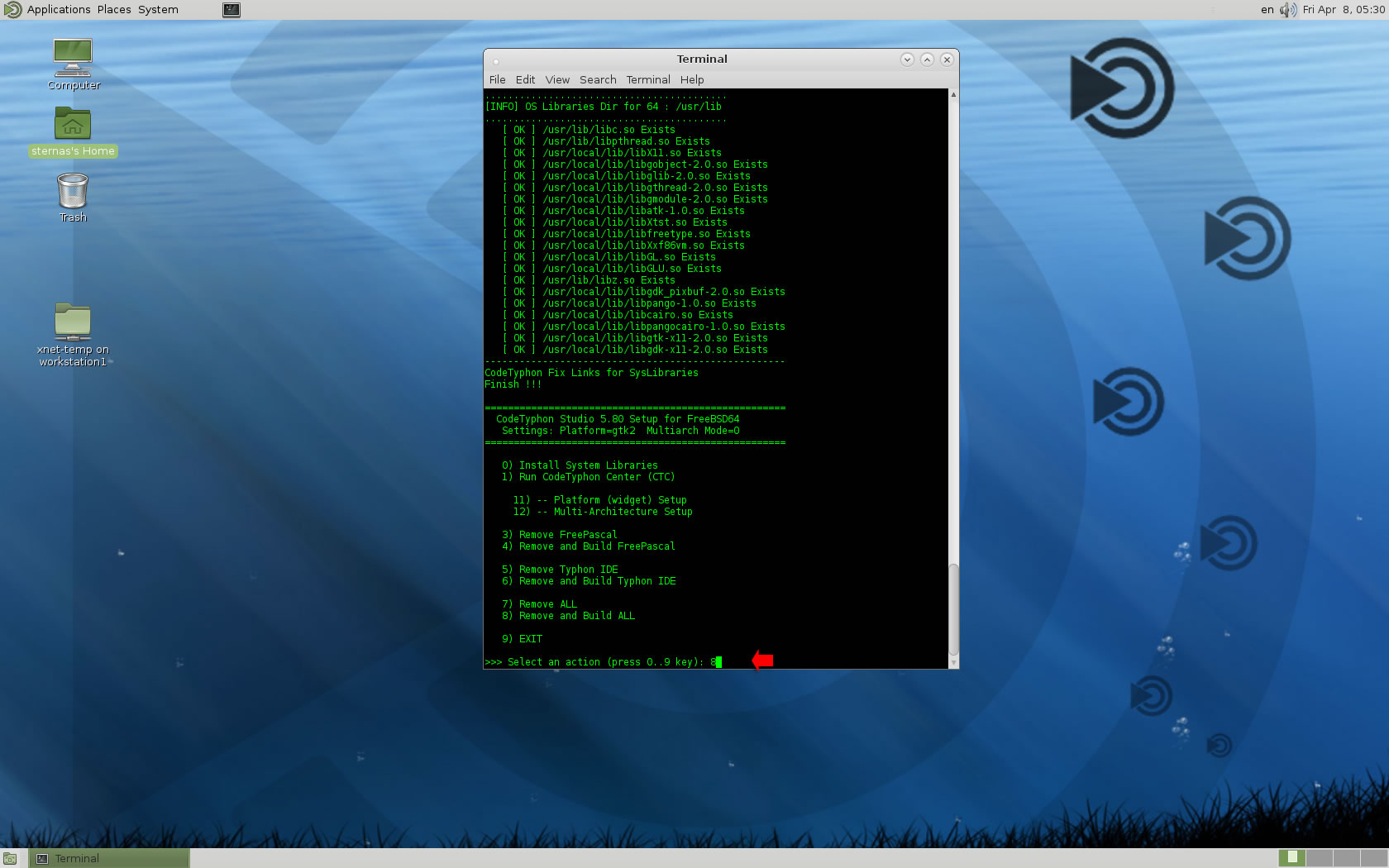Click '9) EXIT' text in terminal

click(x=522, y=639)
